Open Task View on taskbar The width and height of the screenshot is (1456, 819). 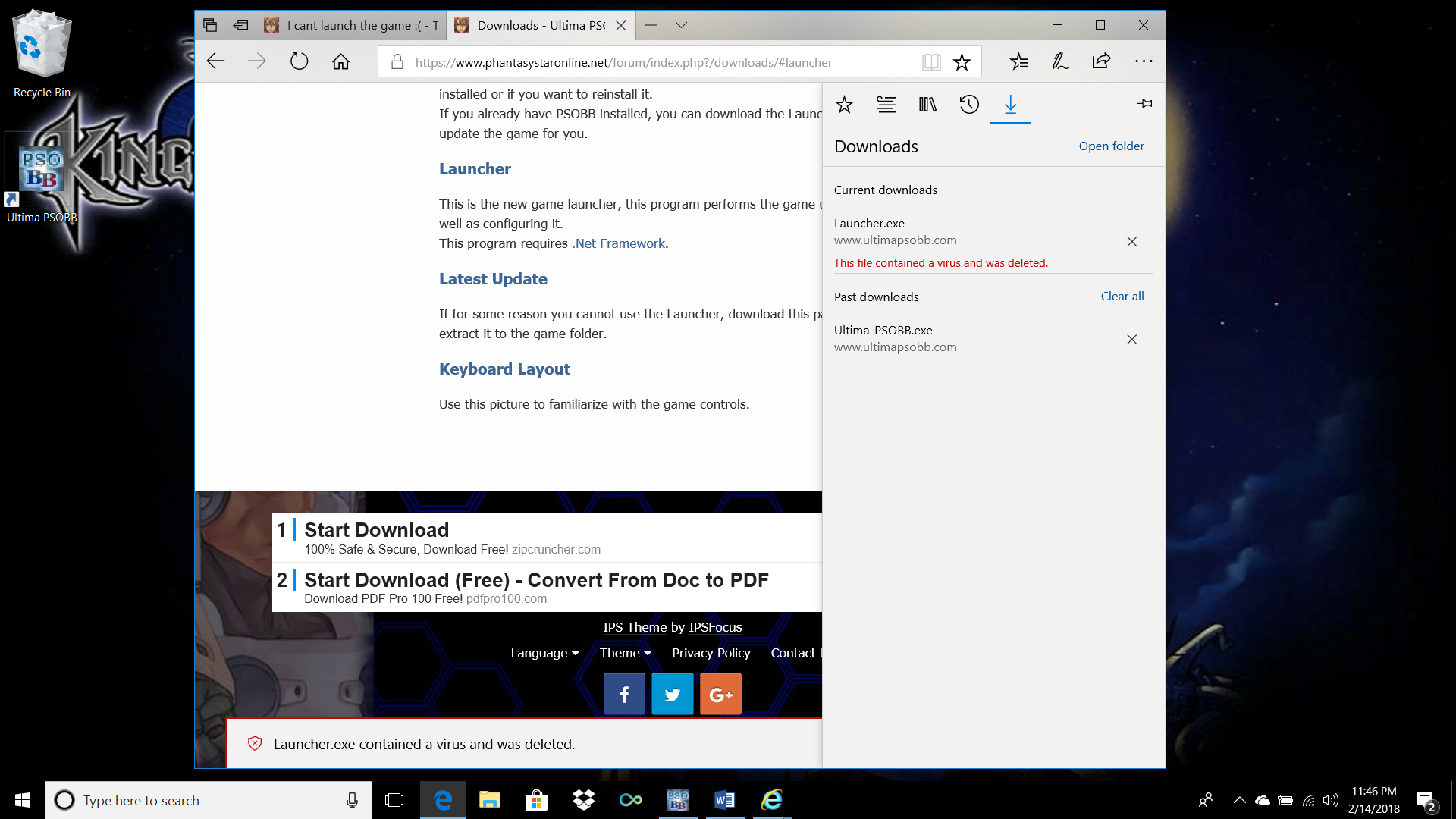(x=394, y=800)
